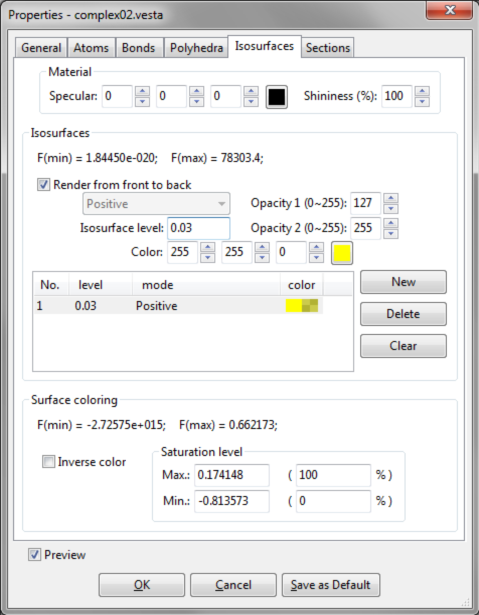Screen dimensions: 479x615
Task: Select the Atoms tab
Action: pyautogui.click(x=91, y=48)
